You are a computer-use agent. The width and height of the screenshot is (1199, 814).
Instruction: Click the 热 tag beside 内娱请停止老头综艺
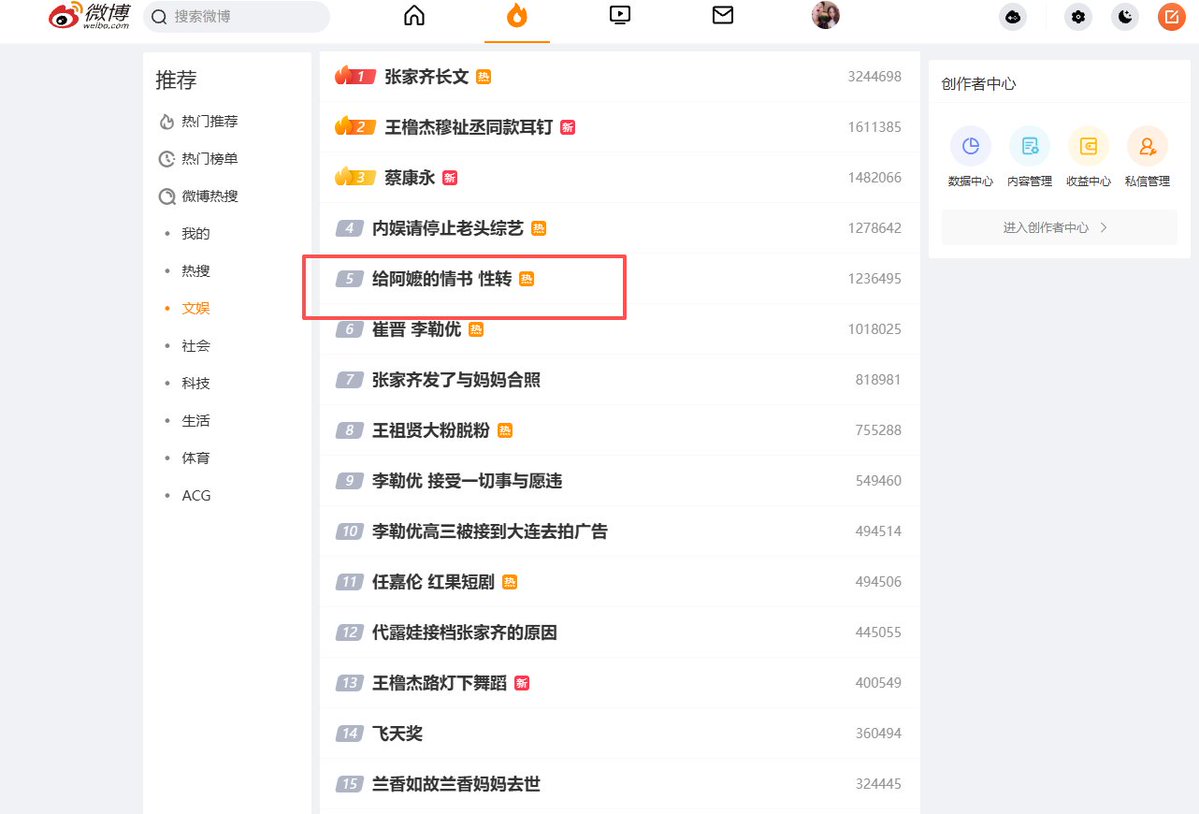(538, 229)
